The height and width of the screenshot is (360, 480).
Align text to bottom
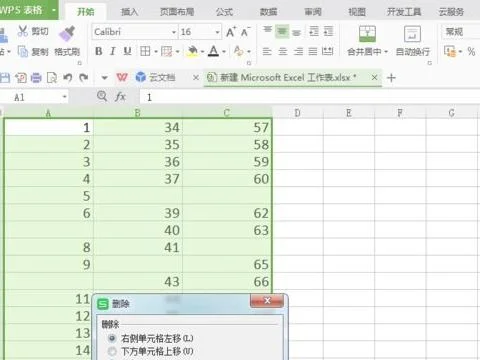point(296,32)
